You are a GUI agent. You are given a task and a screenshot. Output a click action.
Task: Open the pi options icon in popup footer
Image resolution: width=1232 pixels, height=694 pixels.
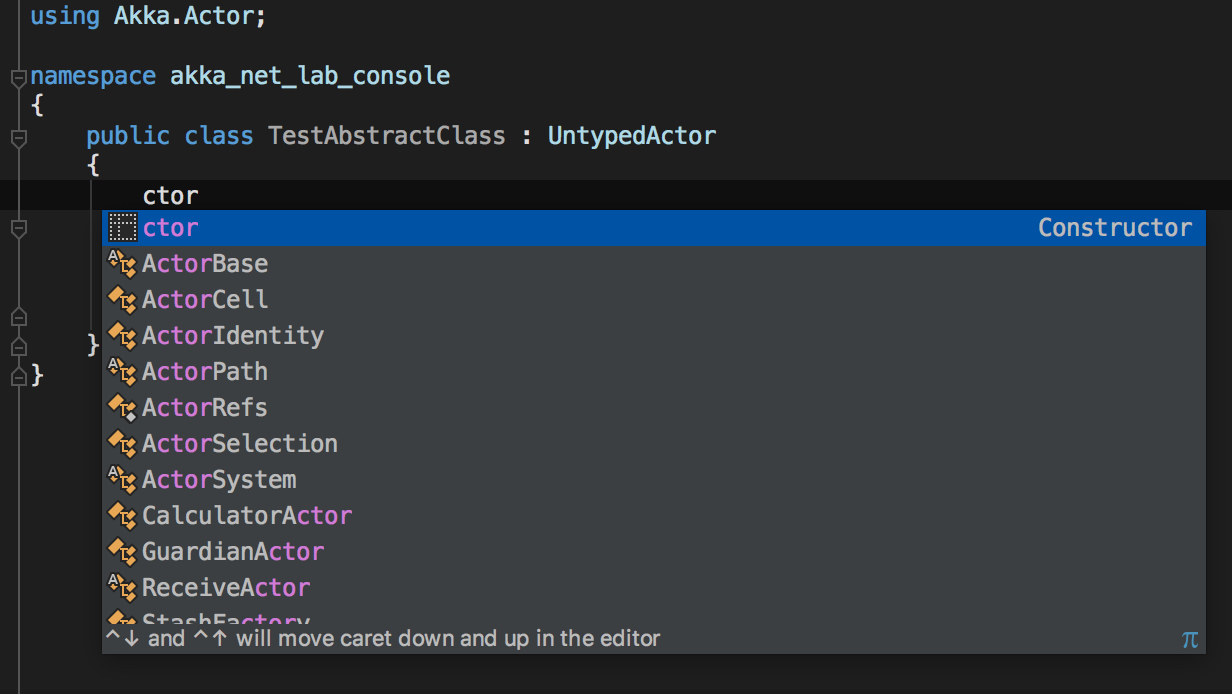coord(1189,639)
